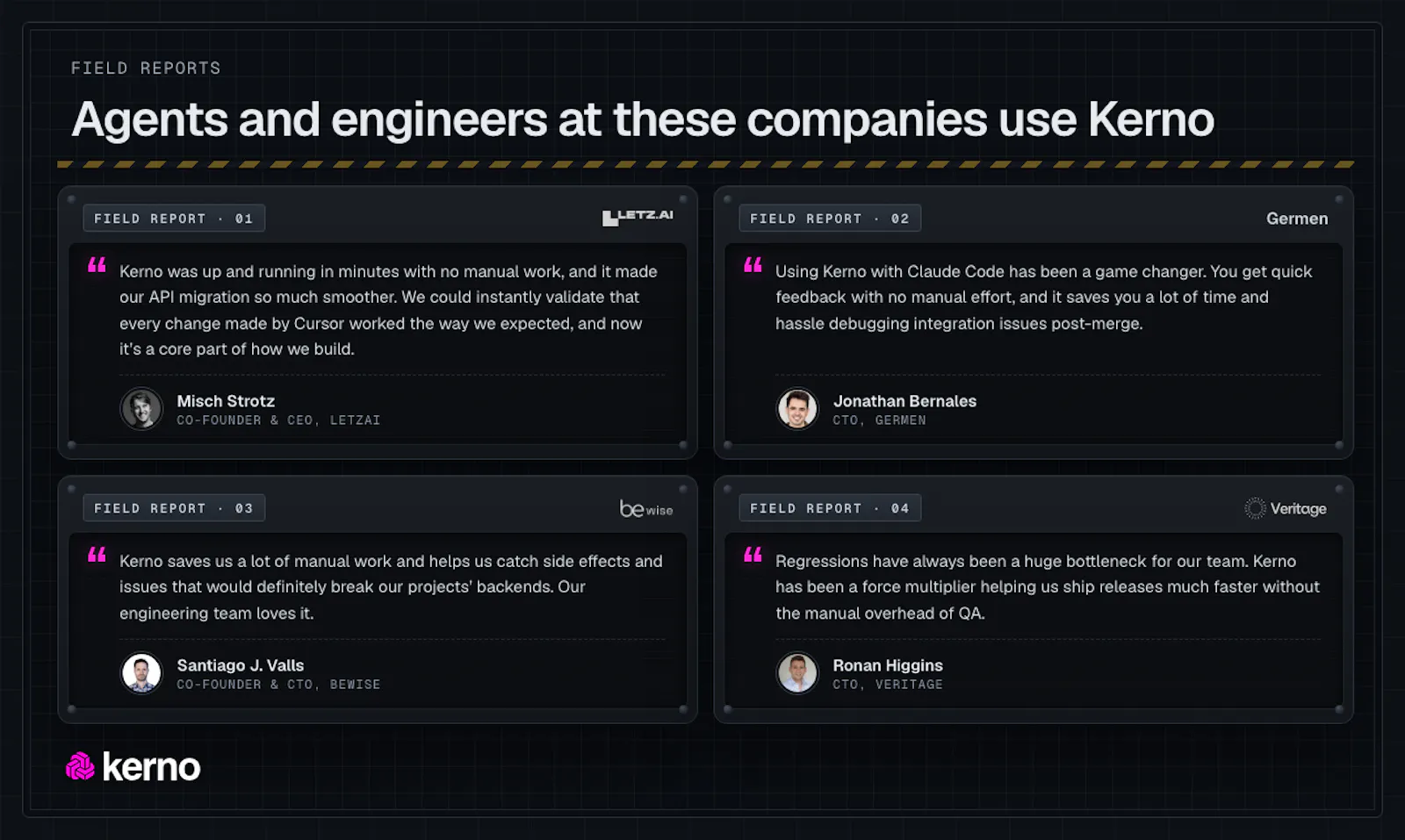Click Misch Strotz's avatar photo
This screenshot has height=840, width=1405.
point(141,409)
